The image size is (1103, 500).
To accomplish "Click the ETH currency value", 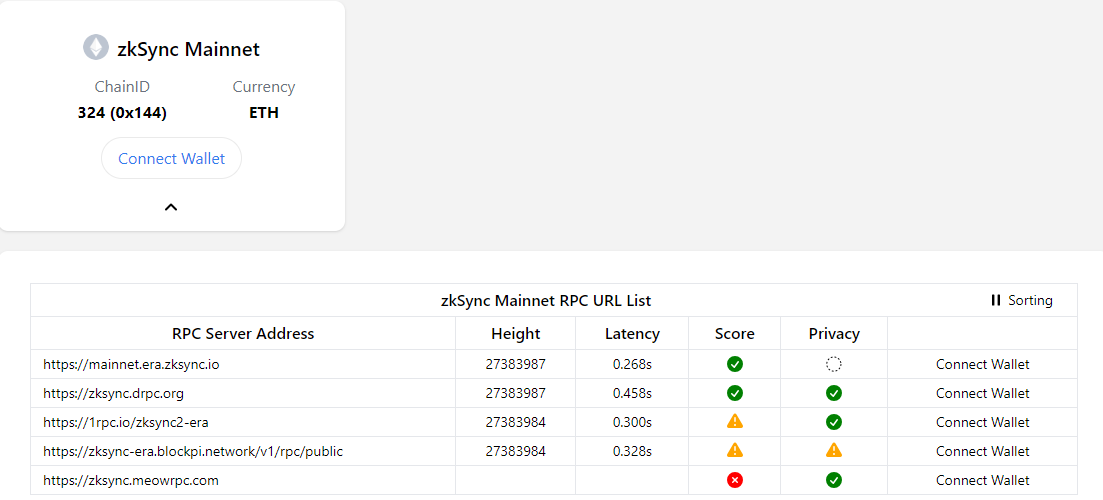I will click(x=264, y=113).
